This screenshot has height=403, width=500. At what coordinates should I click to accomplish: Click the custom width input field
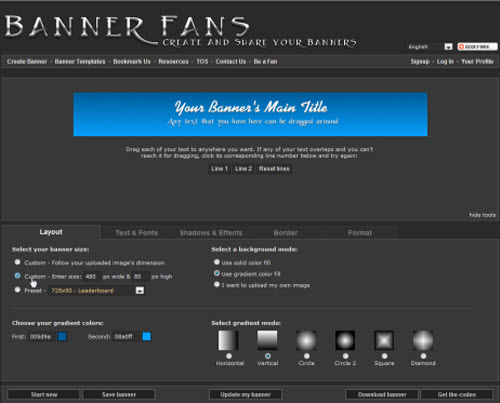pos(92,276)
